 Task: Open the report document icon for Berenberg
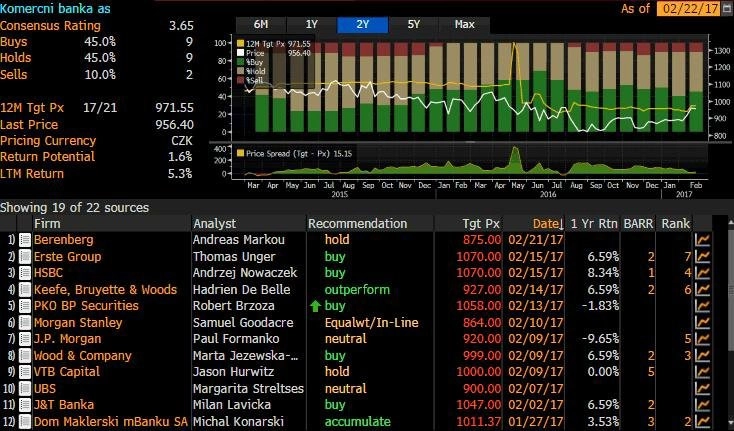[25, 240]
